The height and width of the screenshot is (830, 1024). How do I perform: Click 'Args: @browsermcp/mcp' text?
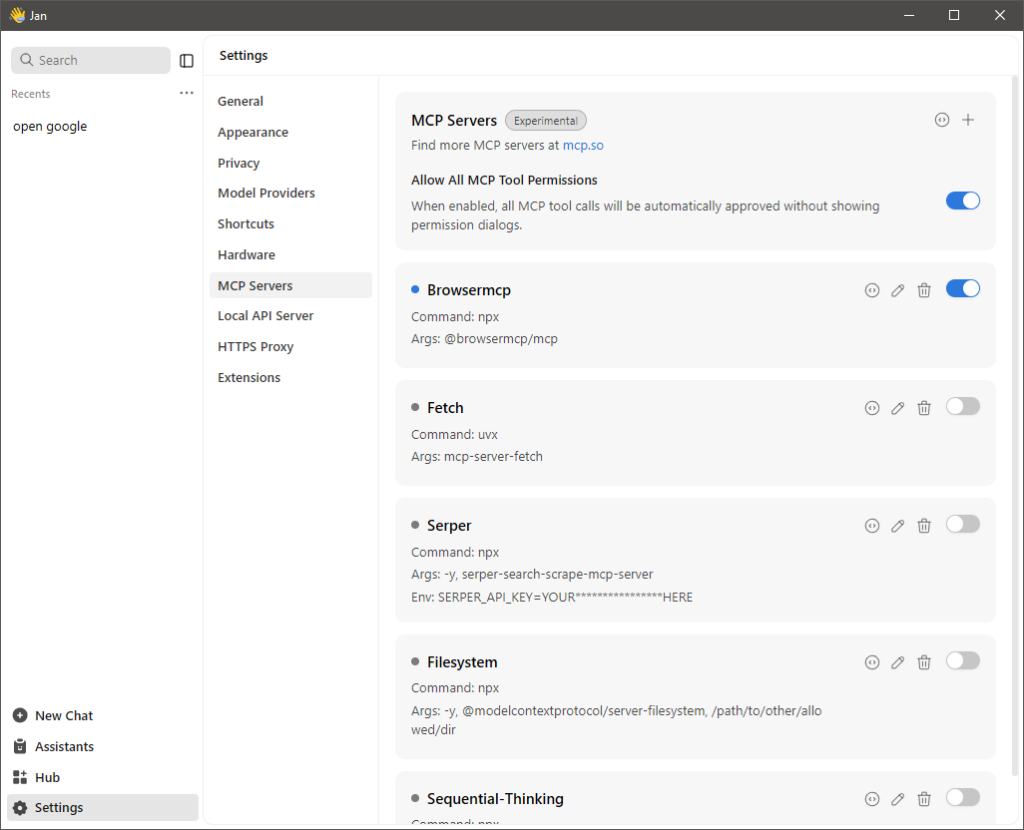click(485, 339)
